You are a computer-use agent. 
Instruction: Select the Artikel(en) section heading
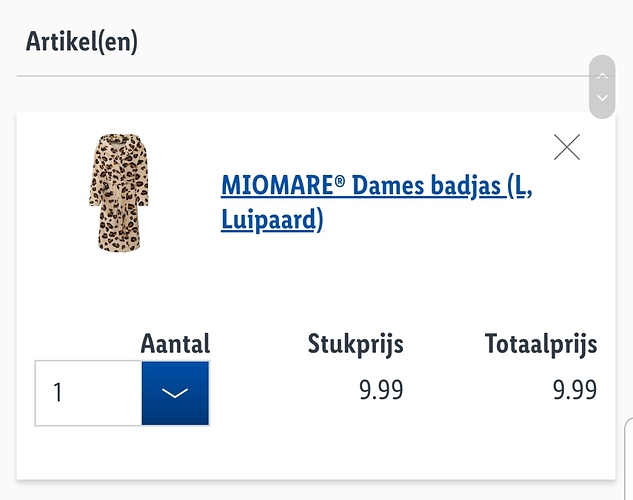[x=82, y=42]
